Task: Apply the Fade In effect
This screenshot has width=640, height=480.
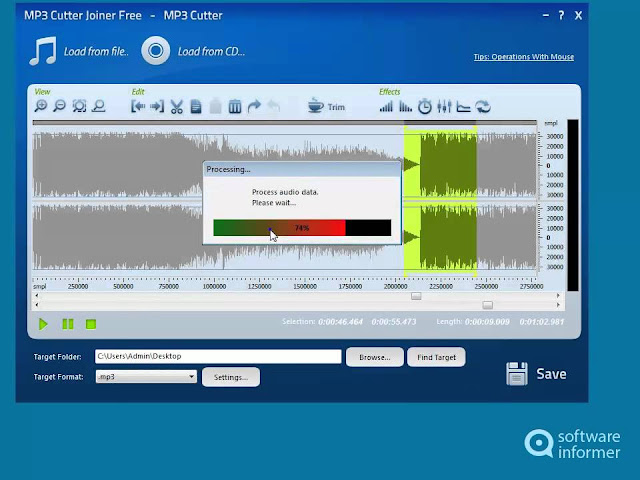Action: point(386,107)
